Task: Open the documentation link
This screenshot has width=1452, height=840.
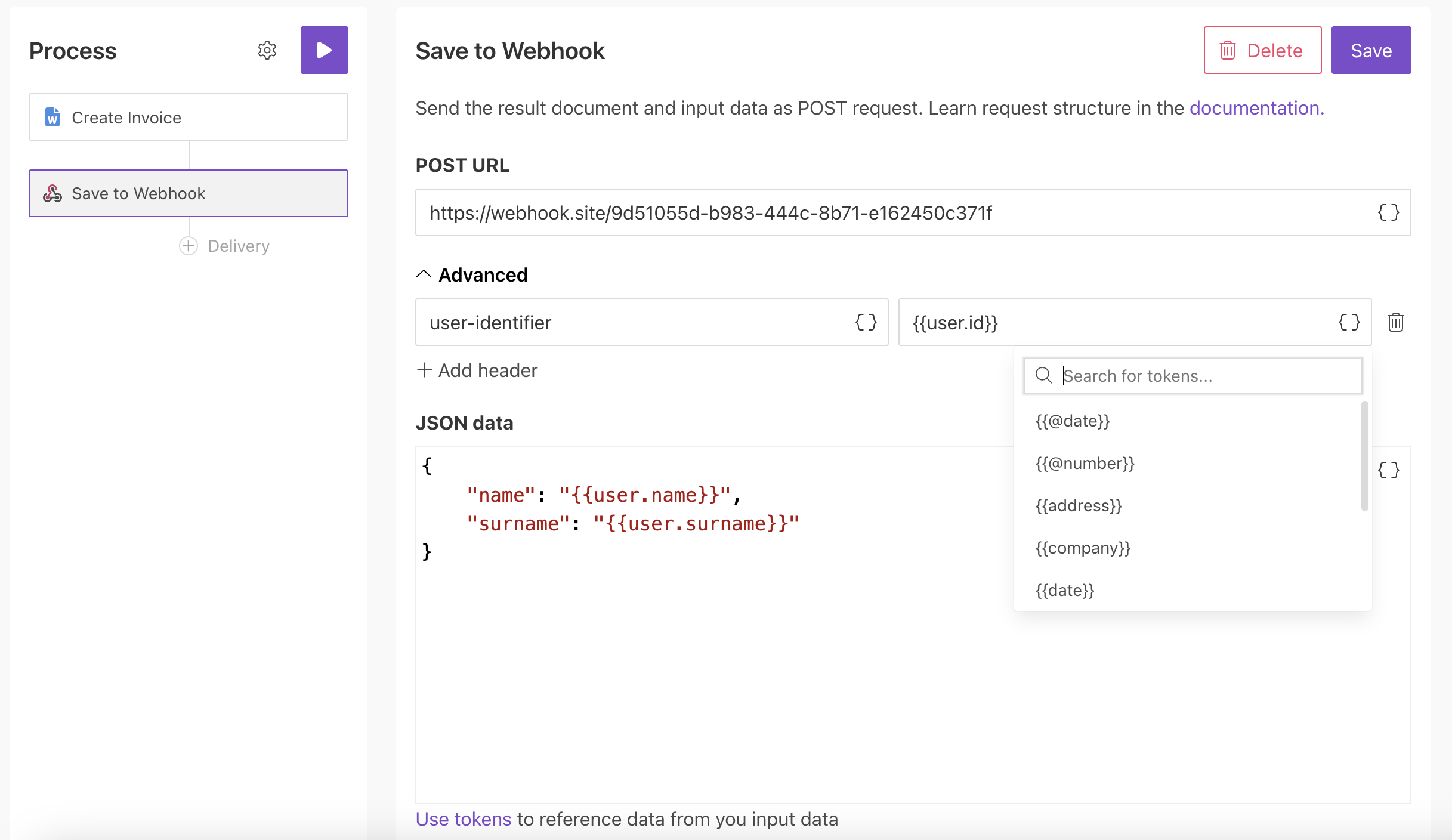Action: tap(1257, 108)
